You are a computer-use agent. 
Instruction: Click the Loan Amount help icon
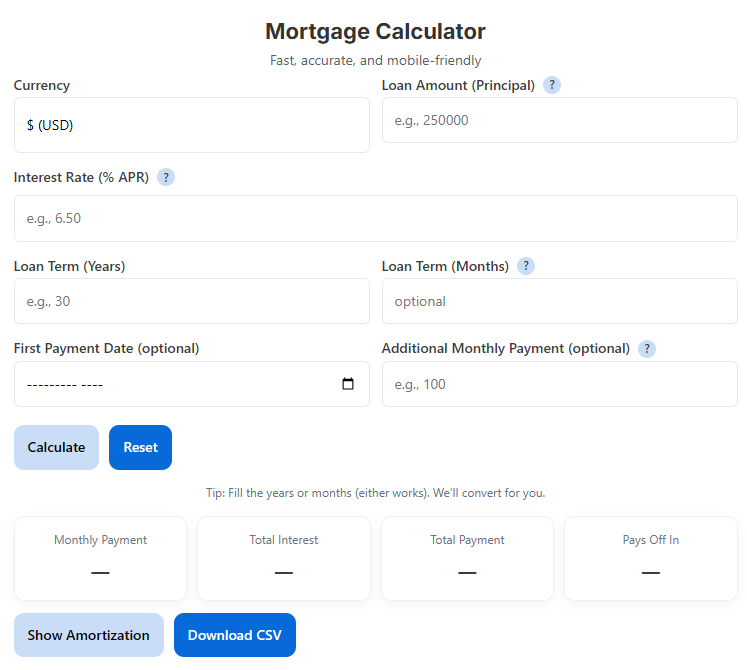pyautogui.click(x=552, y=85)
